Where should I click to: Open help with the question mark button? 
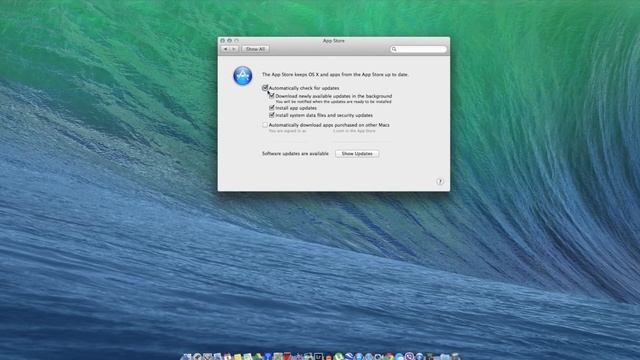[440, 182]
